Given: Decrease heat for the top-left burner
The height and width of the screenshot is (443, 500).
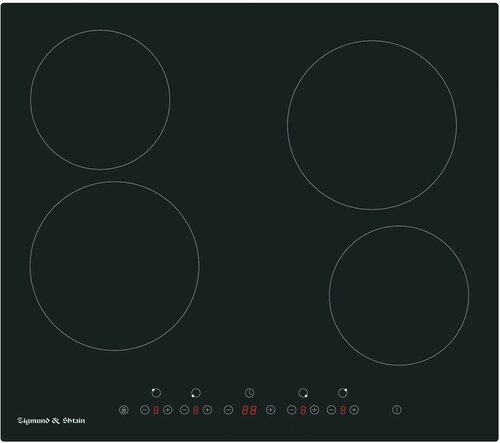Looking at the screenshot, I should point(144,410).
